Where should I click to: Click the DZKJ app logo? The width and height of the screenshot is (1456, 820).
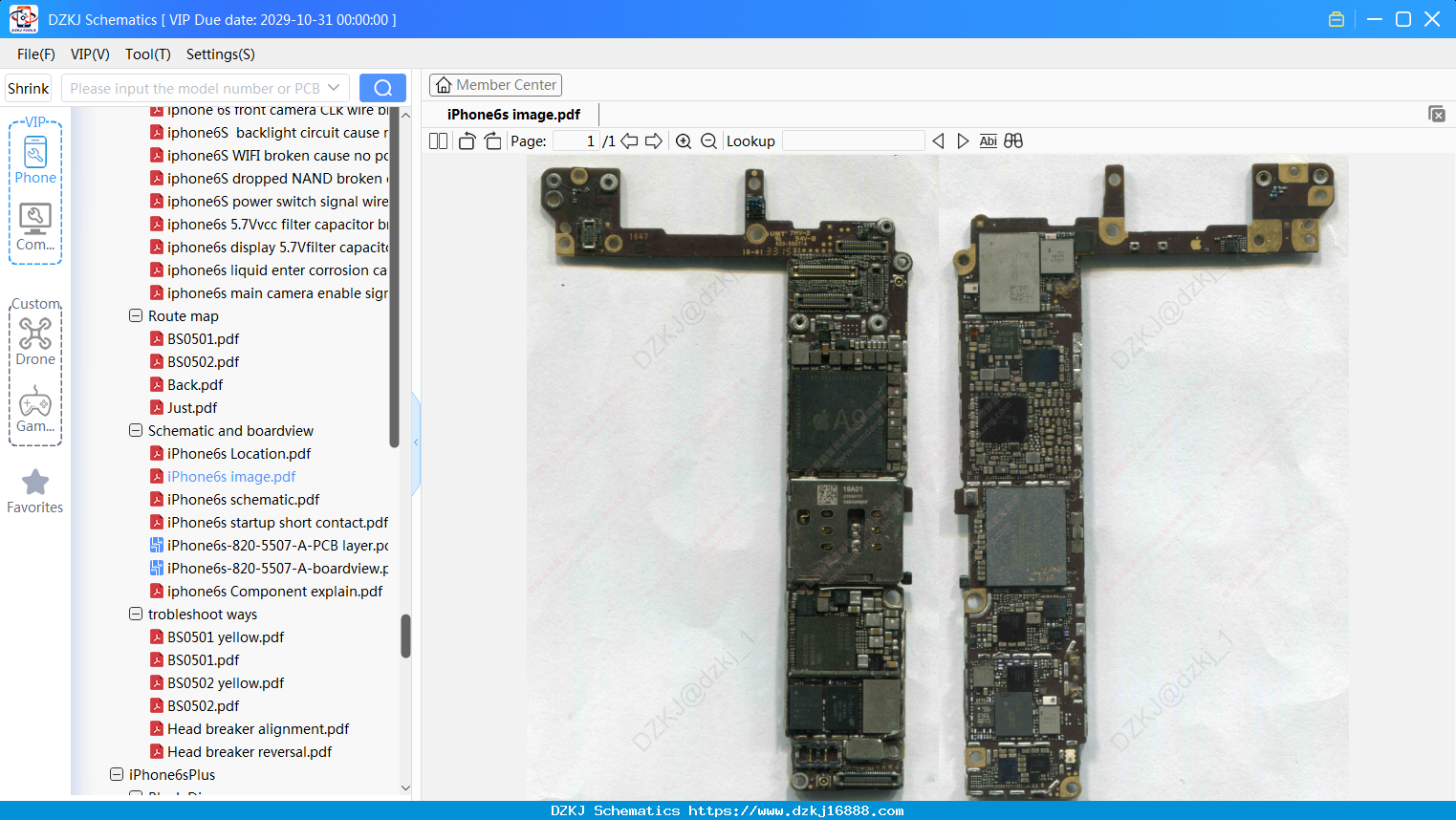(23, 18)
